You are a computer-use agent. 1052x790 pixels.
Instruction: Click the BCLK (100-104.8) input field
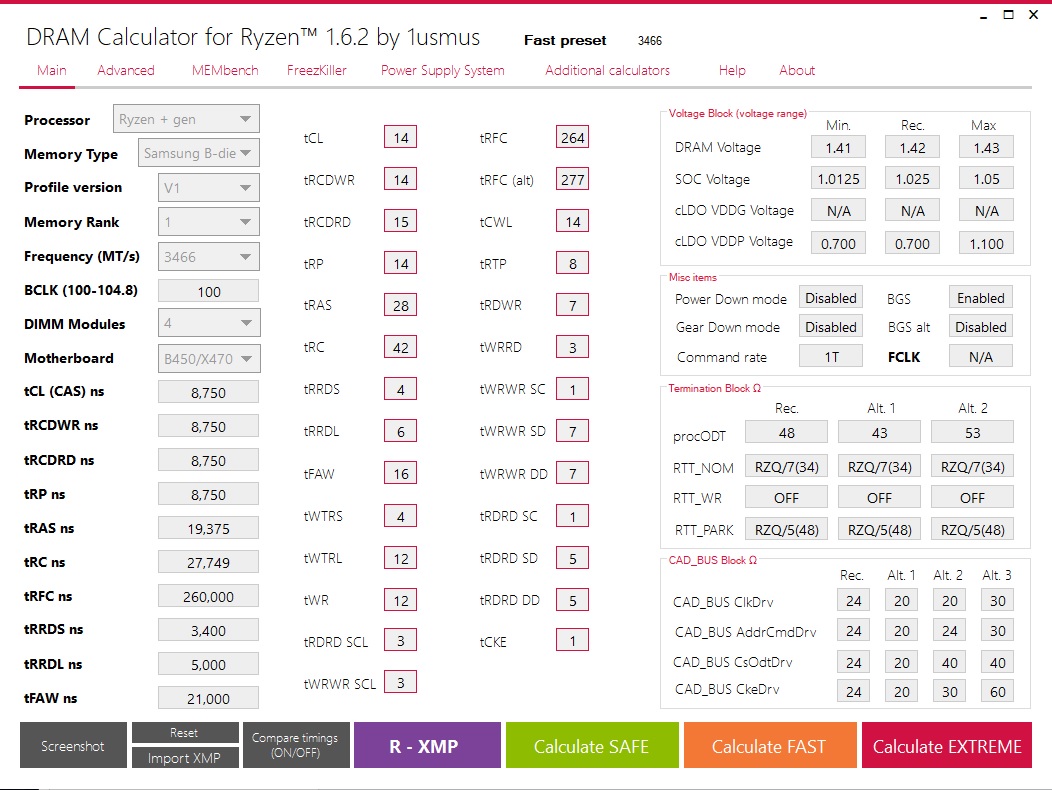[209, 291]
